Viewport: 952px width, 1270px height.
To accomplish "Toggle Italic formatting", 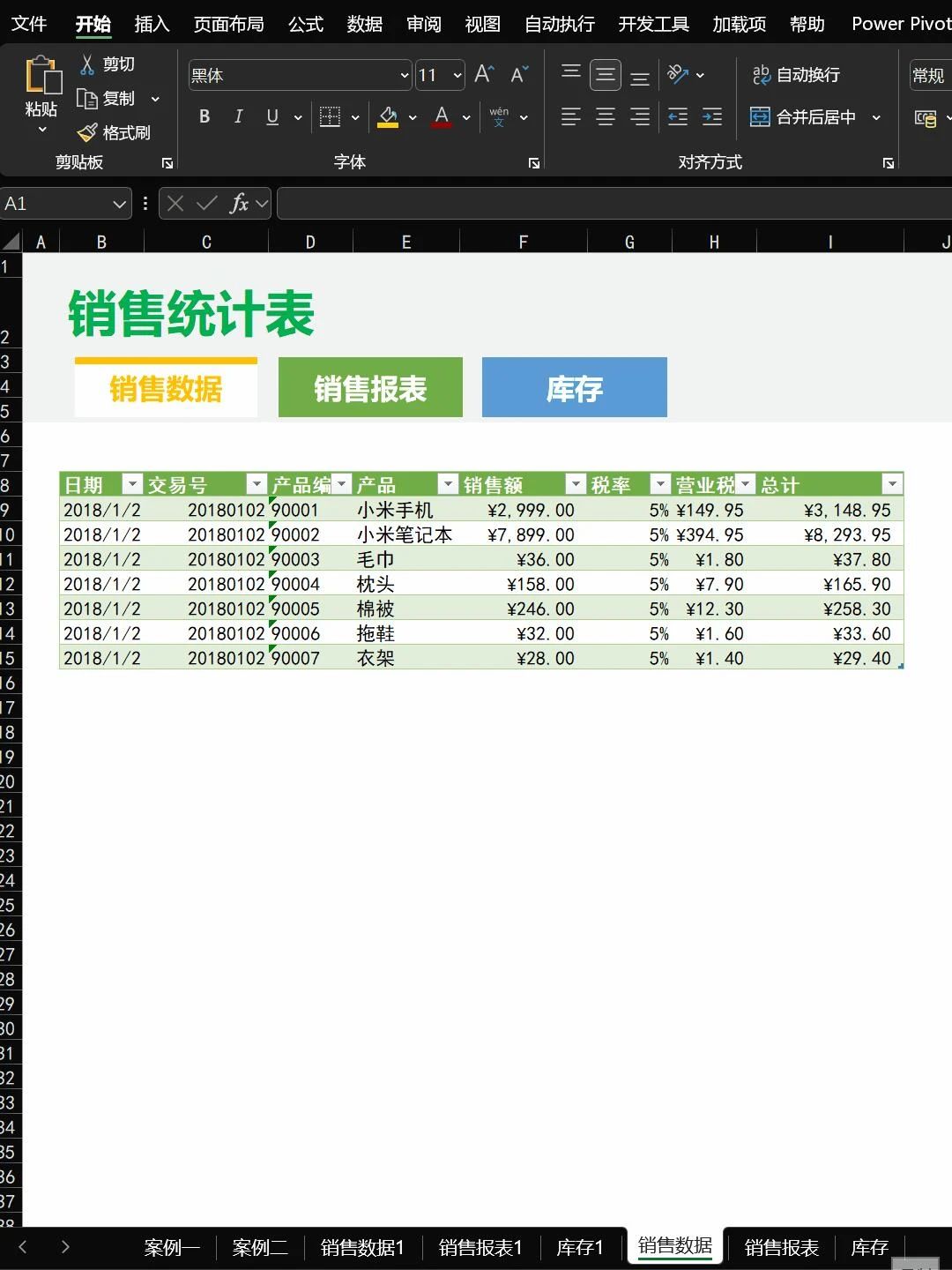I will pyautogui.click(x=238, y=116).
